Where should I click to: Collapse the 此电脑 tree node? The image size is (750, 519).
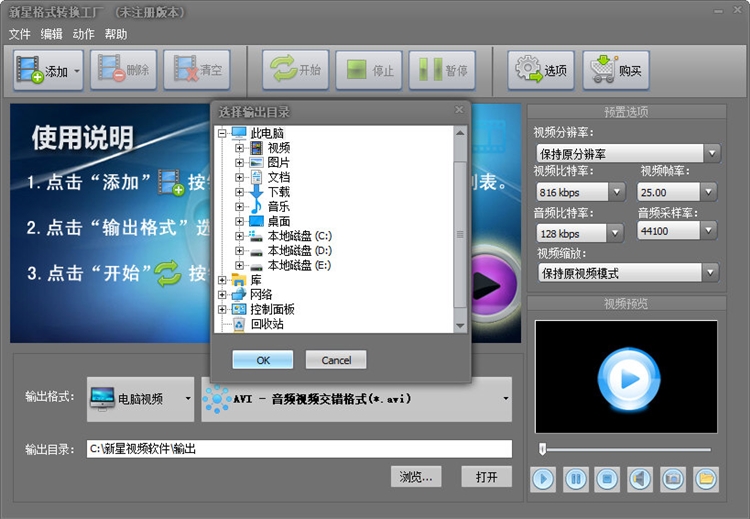(222, 133)
